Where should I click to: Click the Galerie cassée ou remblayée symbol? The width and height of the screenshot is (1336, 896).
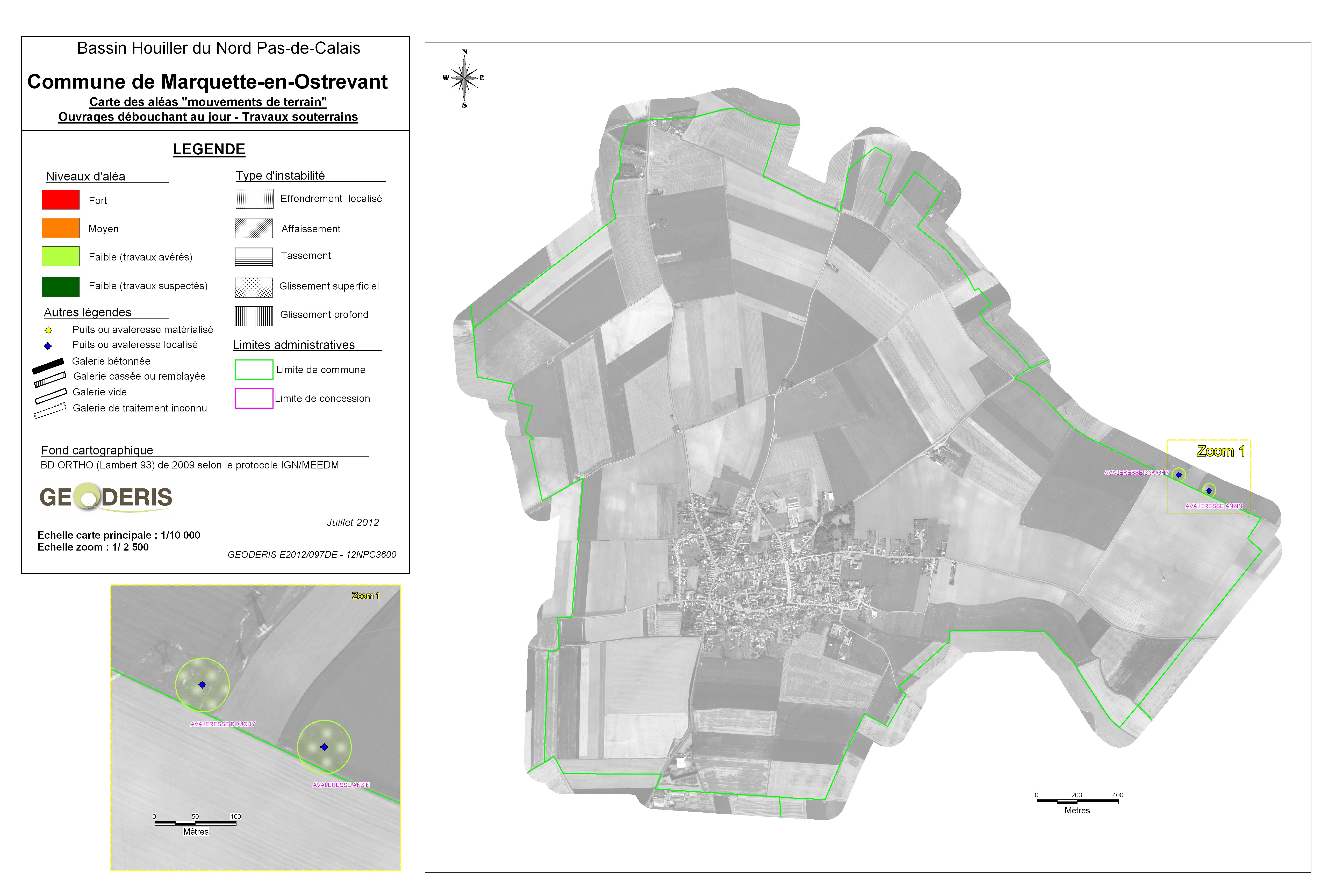50,379
